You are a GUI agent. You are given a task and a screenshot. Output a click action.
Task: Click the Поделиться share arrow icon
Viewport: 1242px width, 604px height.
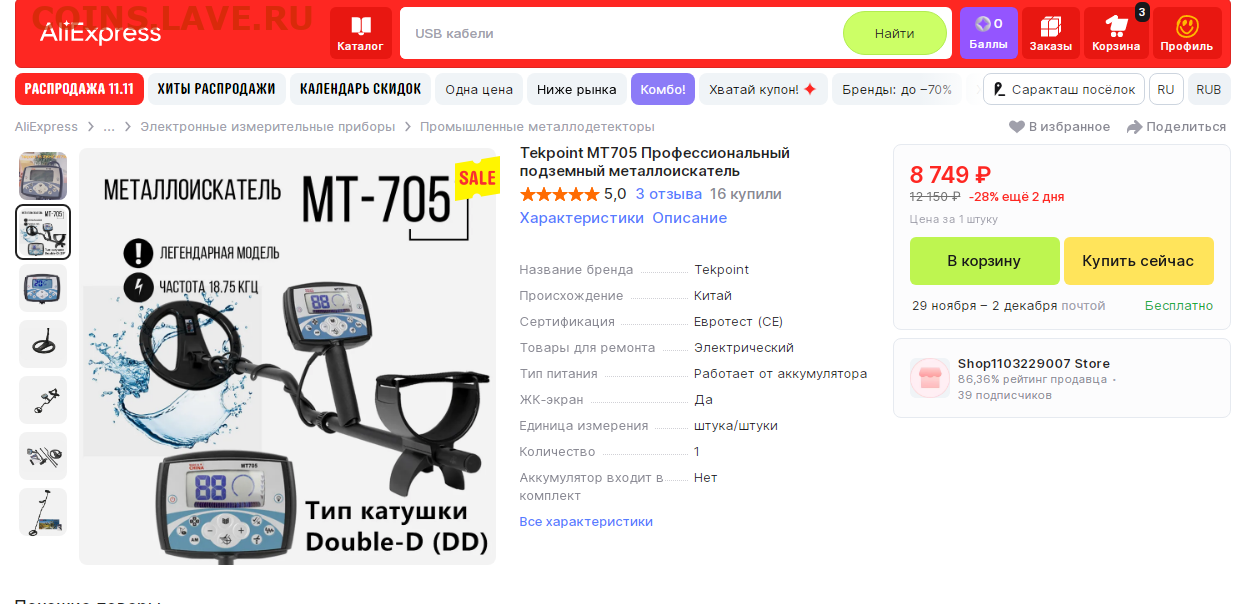point(1134,127)
